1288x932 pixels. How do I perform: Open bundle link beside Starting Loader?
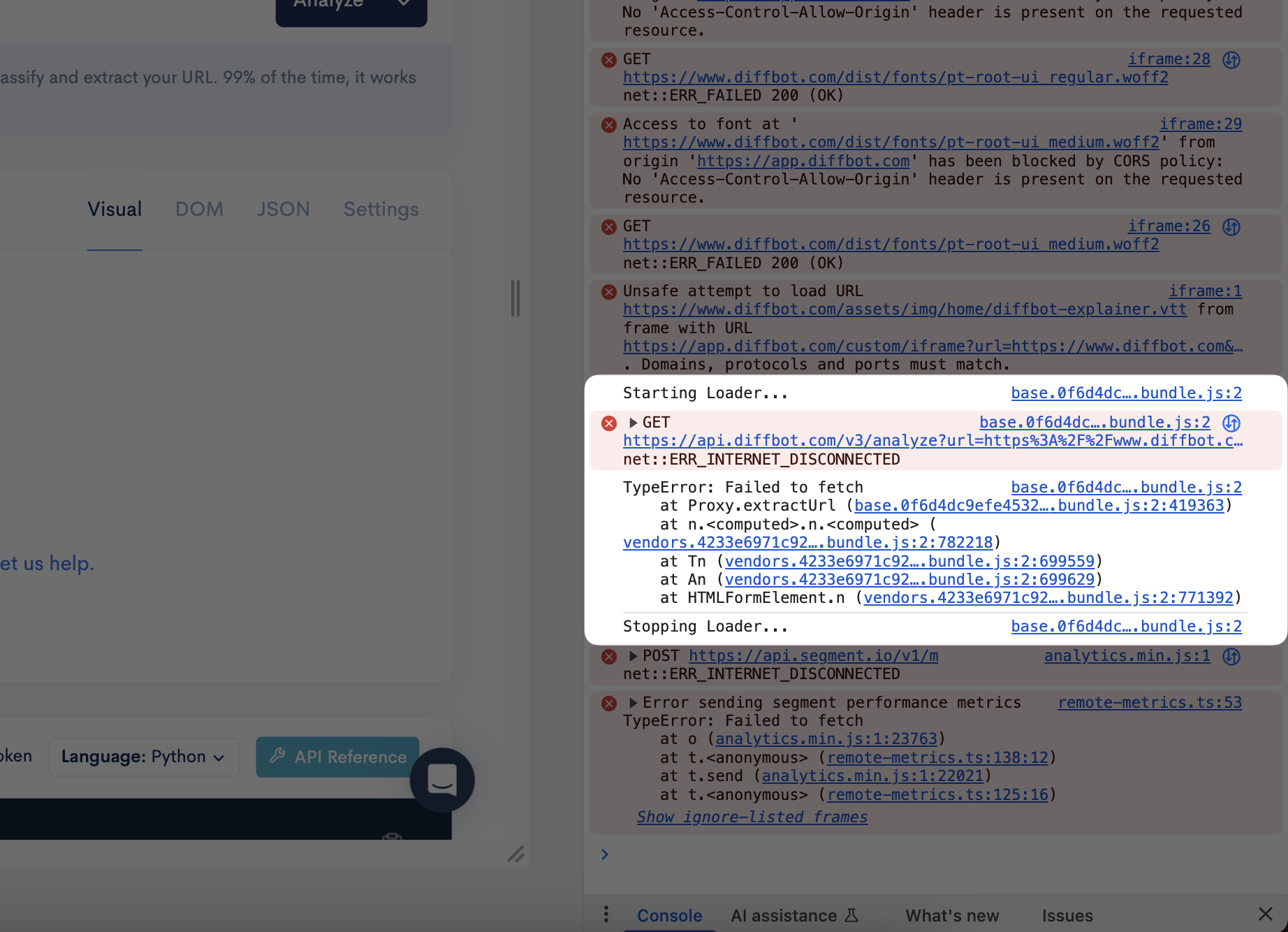[1127, 393]
